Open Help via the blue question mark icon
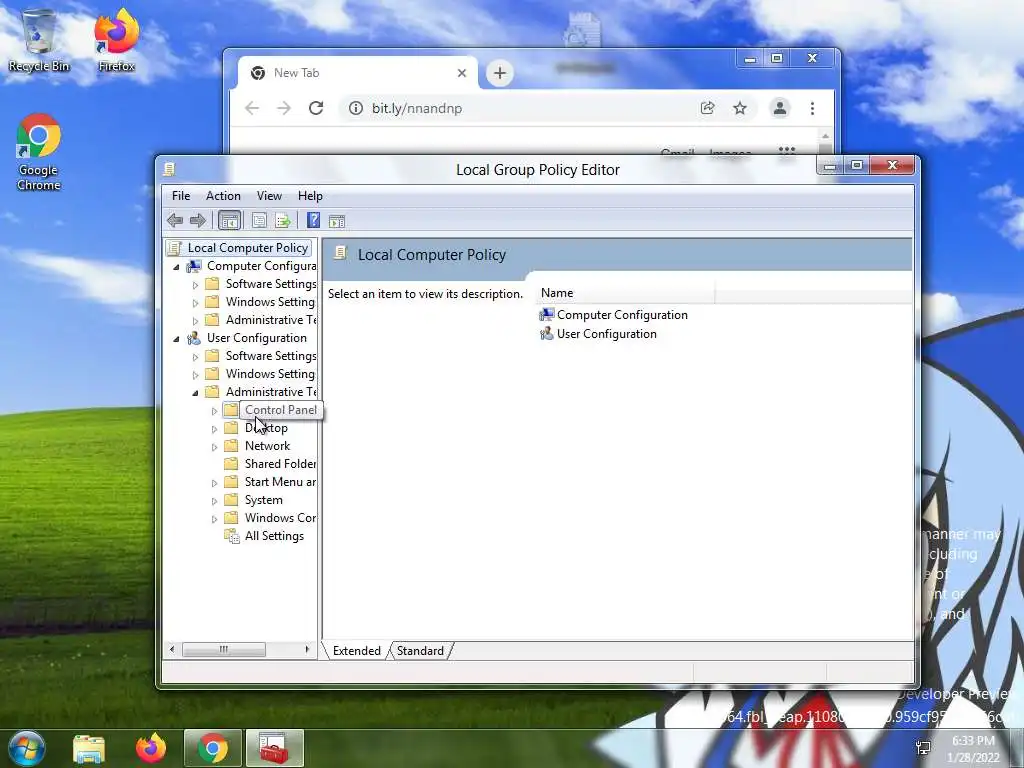This screenshot has width=1024, height=768. [x=313, y=221]
